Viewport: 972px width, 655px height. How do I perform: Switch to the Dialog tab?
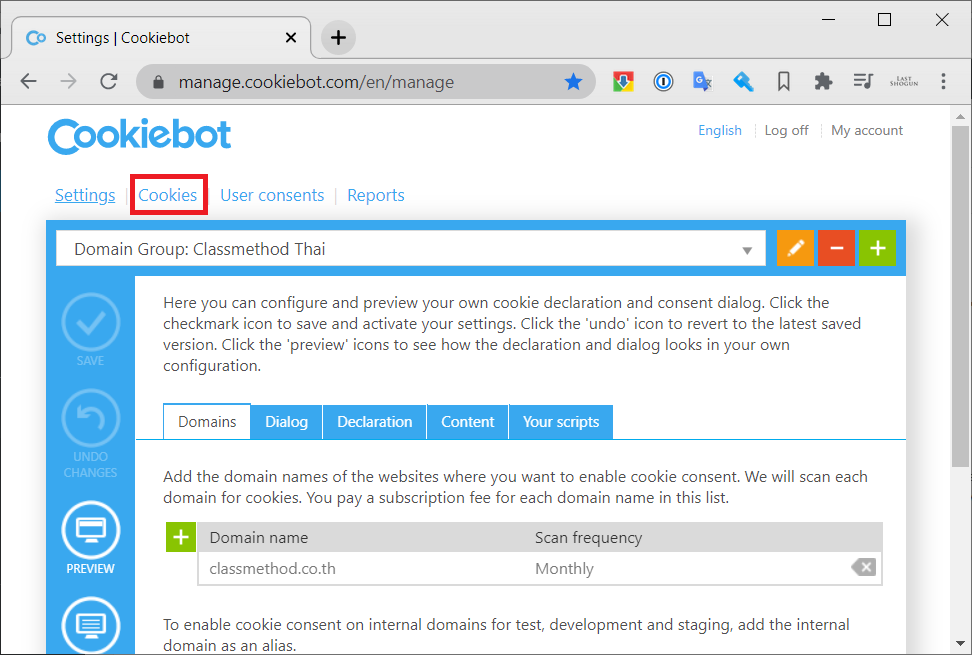point(286,422)
